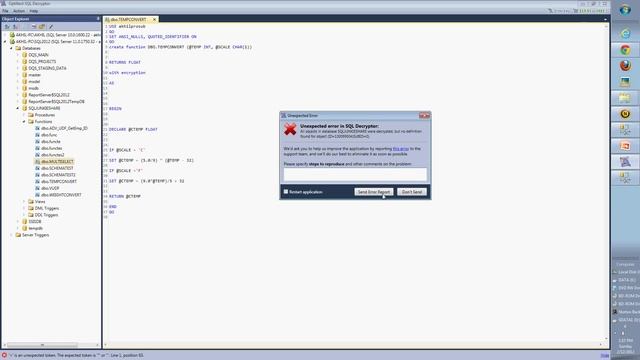Check the Restart application checkbox

(x=286, y=191)
